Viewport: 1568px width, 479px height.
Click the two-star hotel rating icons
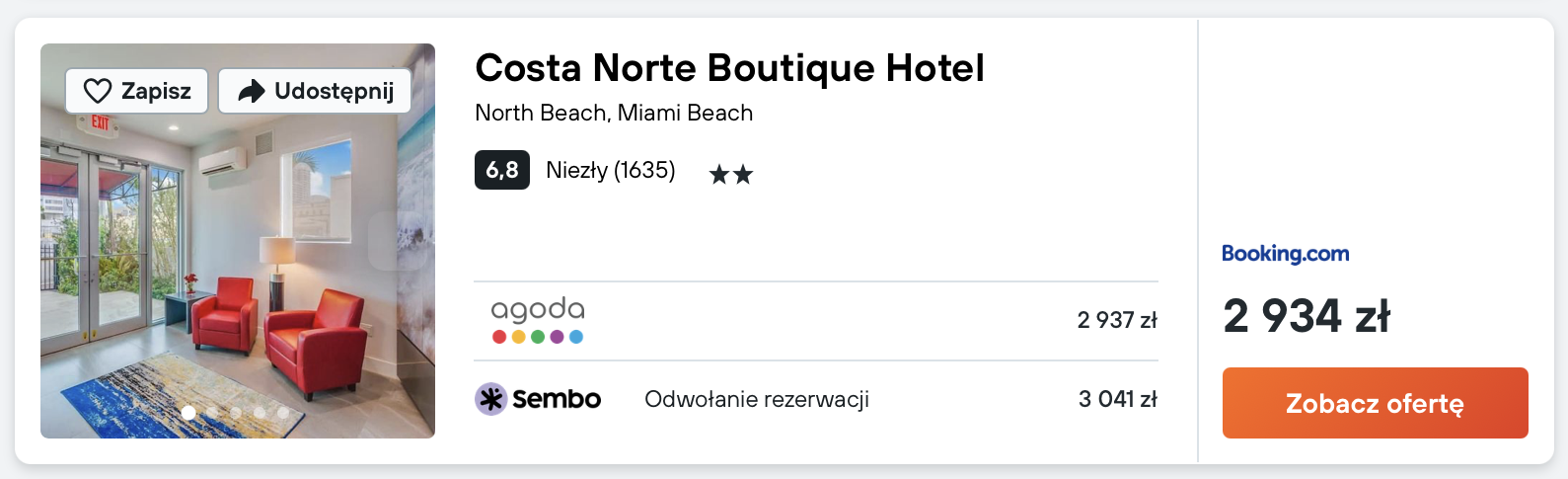[731, 175]
